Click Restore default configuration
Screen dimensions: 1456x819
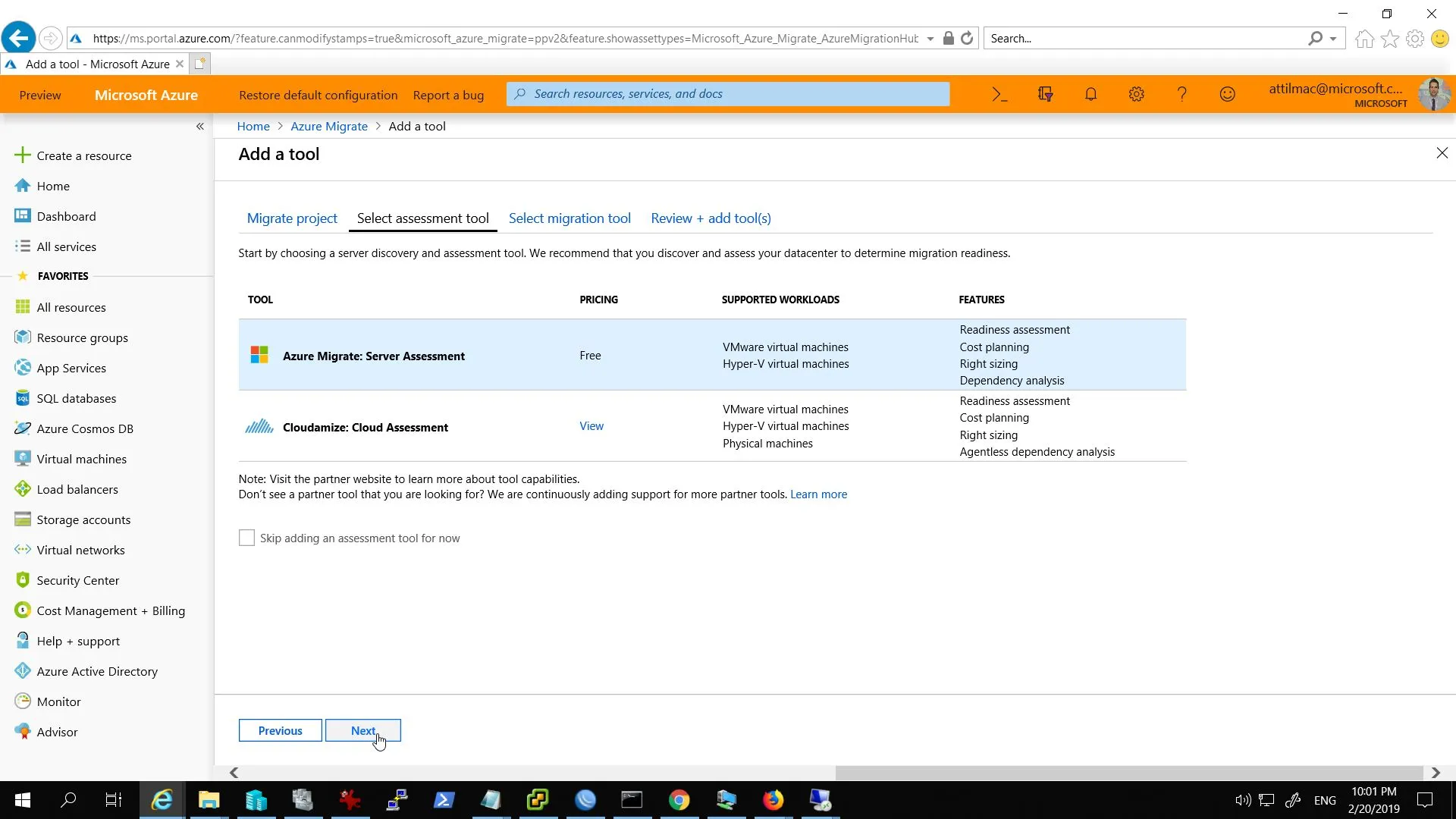click(318, 95)
